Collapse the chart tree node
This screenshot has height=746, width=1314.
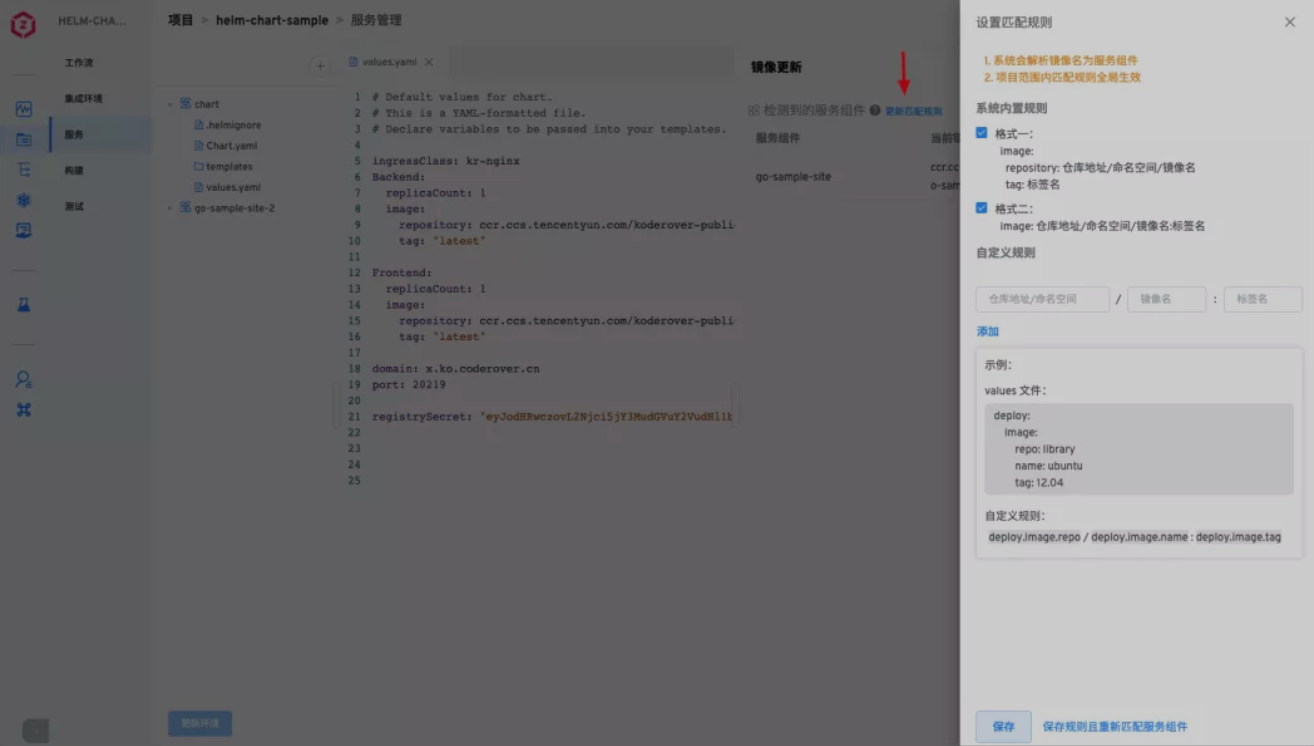coord(171,104)
